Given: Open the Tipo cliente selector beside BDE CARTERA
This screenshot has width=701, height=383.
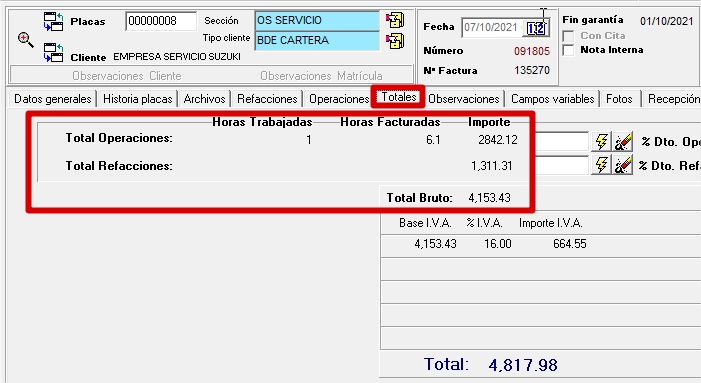Looking at the screenshot, I should point(395,41).
